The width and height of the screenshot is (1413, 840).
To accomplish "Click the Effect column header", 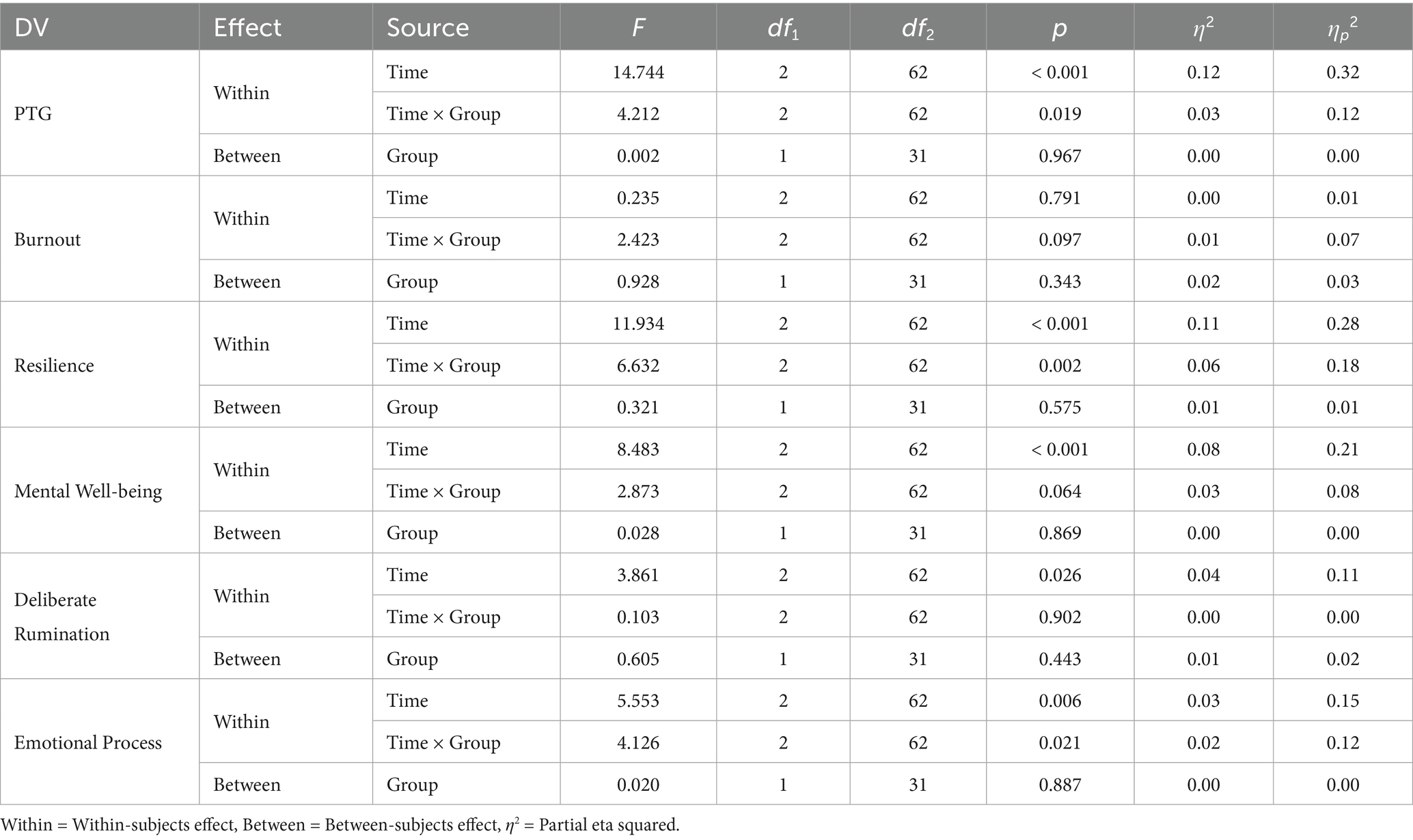I will pyautogui.click(x=247, y=27).
